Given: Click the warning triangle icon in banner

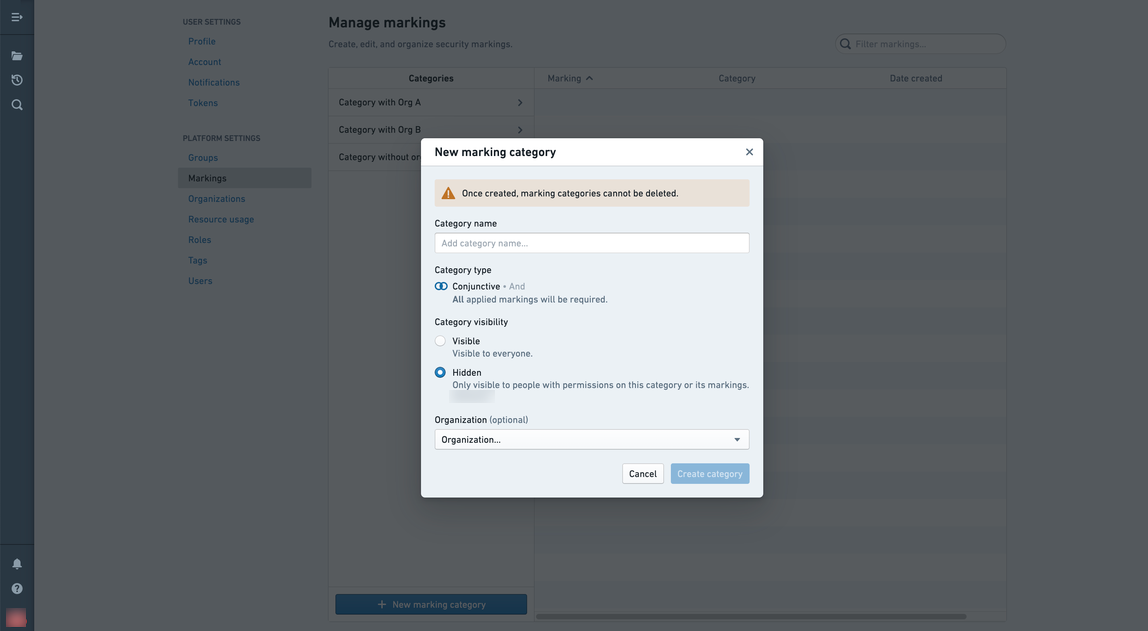Looking at the screenshot, I should click(x=448, y=193).
